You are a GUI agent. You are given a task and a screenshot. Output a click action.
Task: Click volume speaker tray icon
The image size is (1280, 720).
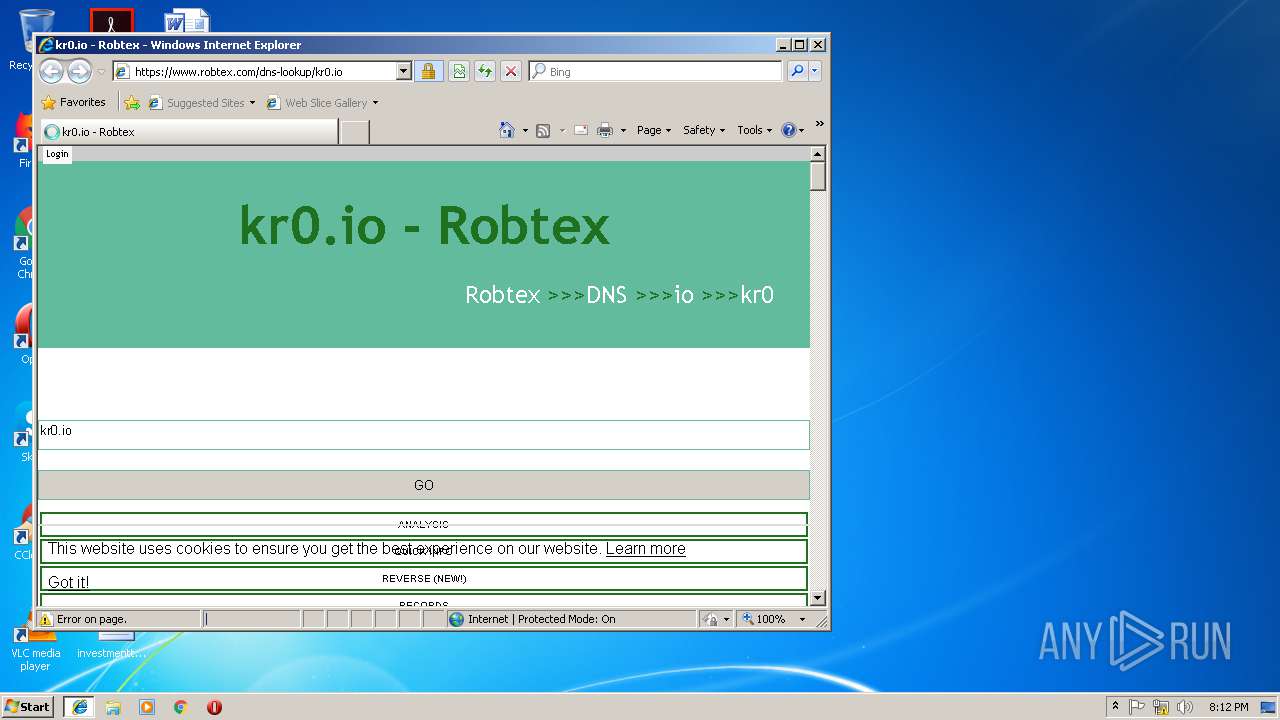pyautogui.click(x=1185, y=706)
